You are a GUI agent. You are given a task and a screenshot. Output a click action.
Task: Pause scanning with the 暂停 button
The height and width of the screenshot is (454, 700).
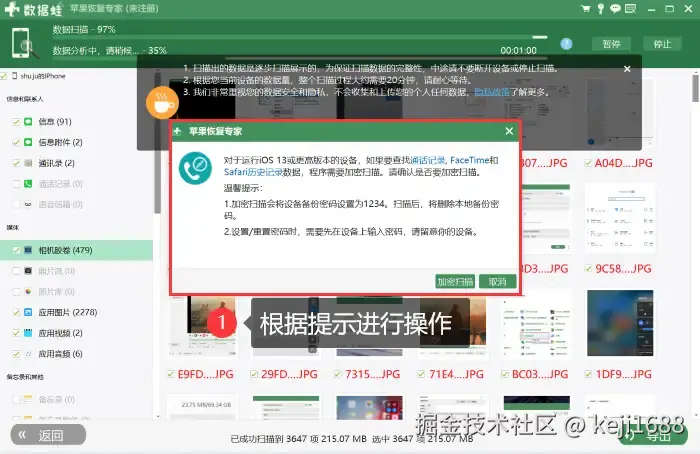(611, 44)
